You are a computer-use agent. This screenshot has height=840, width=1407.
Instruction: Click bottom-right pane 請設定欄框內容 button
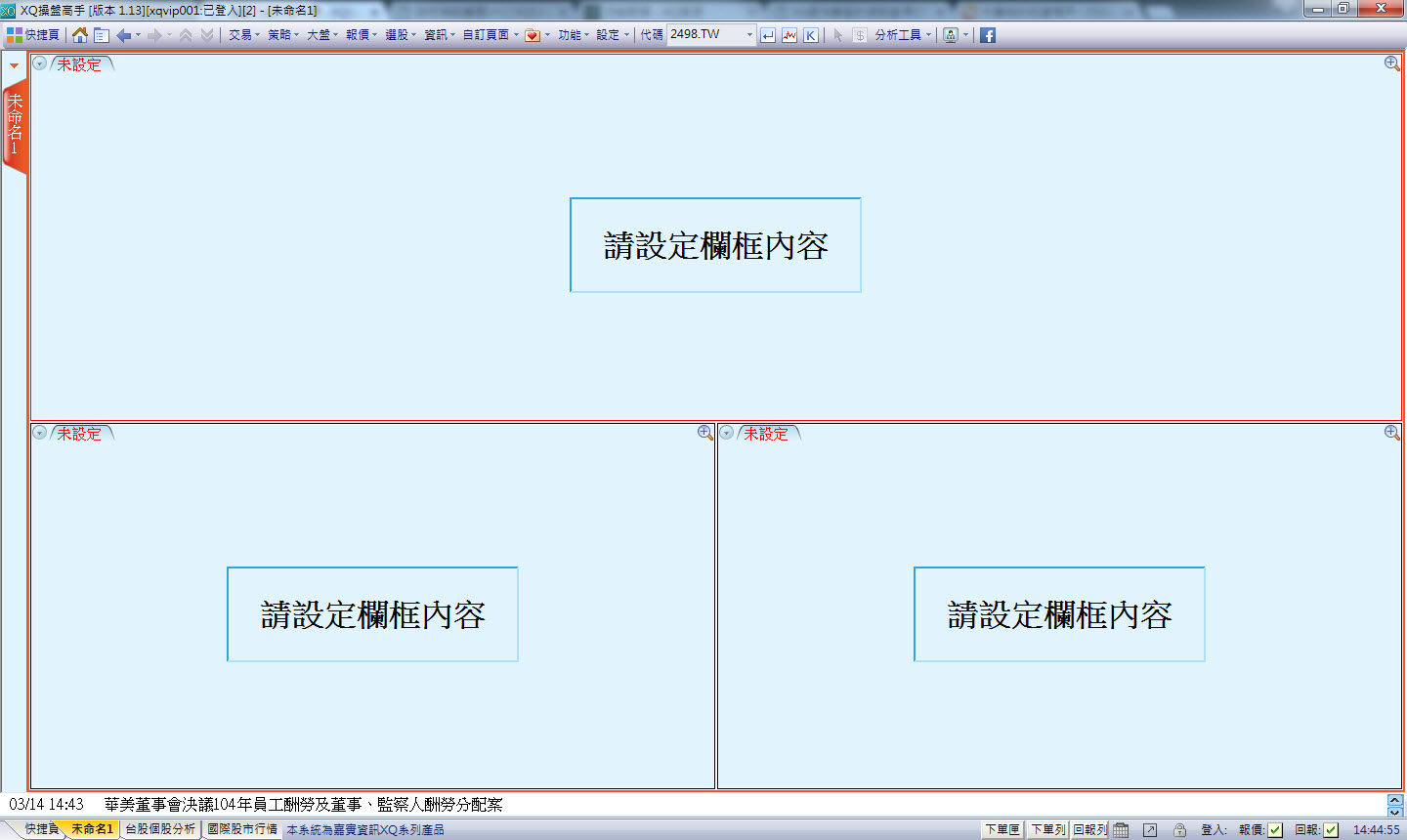click(x=1059, y=614)
